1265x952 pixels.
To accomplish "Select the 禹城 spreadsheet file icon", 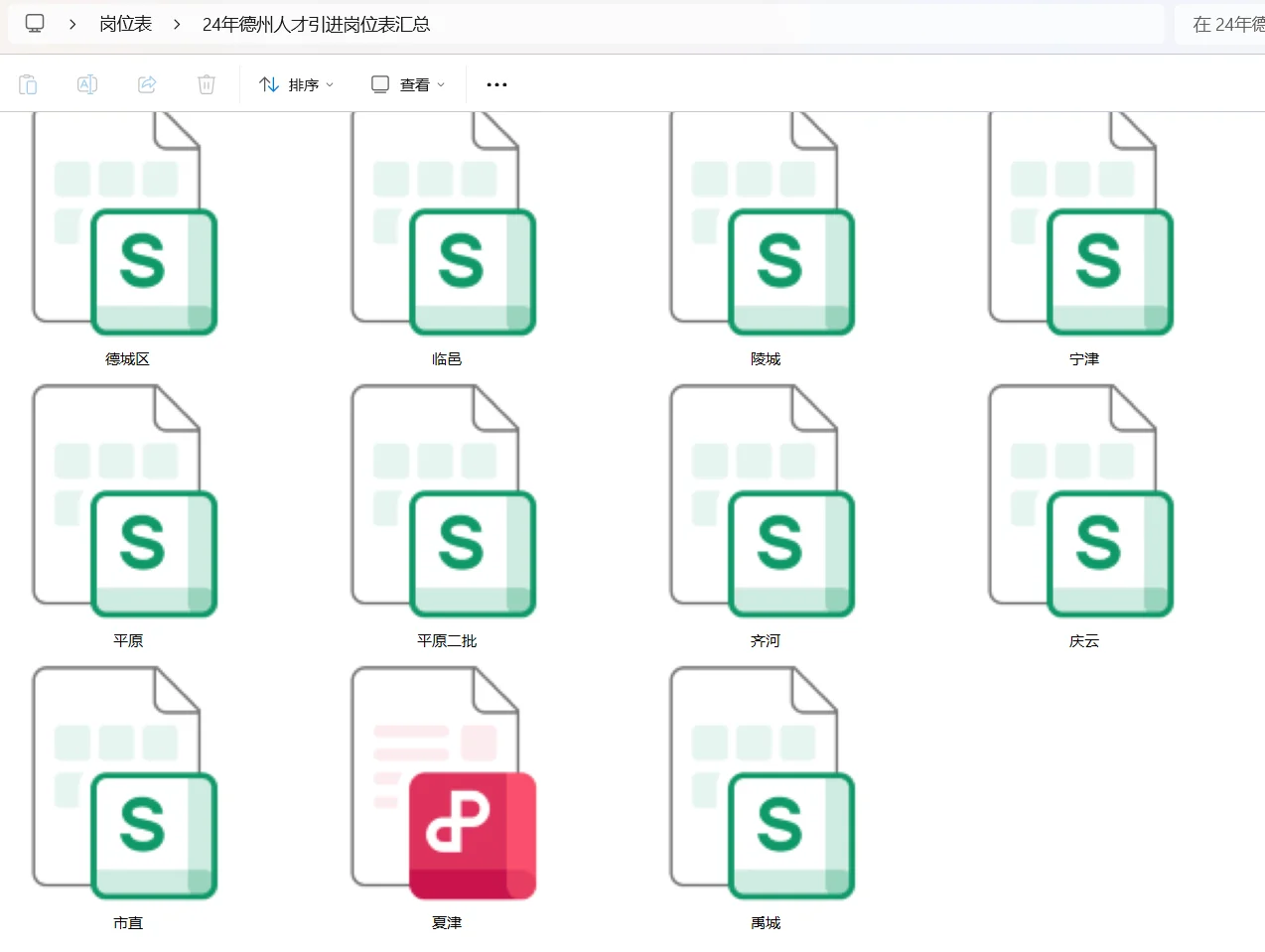I will tap(763, 783).
